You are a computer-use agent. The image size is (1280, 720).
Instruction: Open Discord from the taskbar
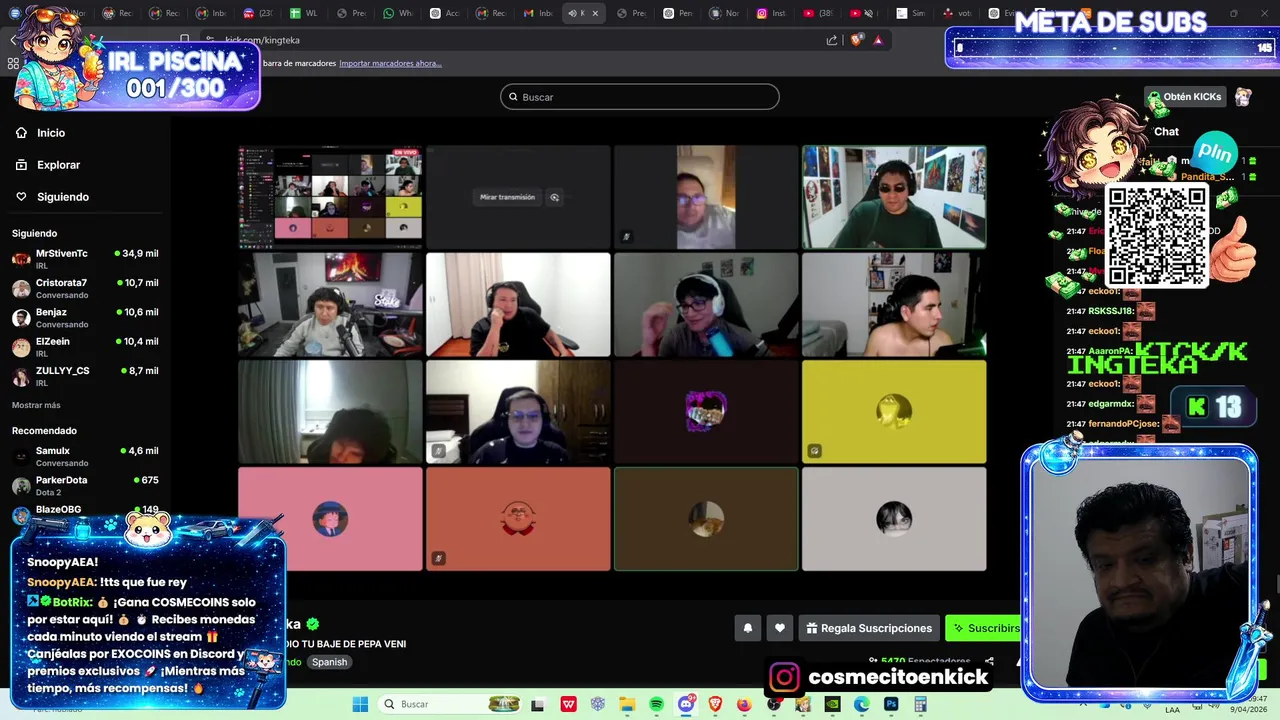[686, 704]
